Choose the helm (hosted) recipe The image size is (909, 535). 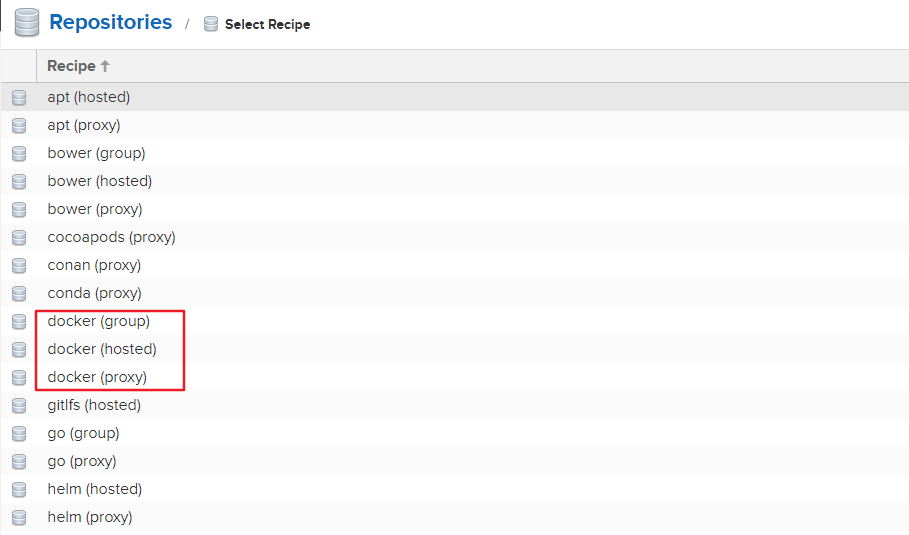click(94, 489)
